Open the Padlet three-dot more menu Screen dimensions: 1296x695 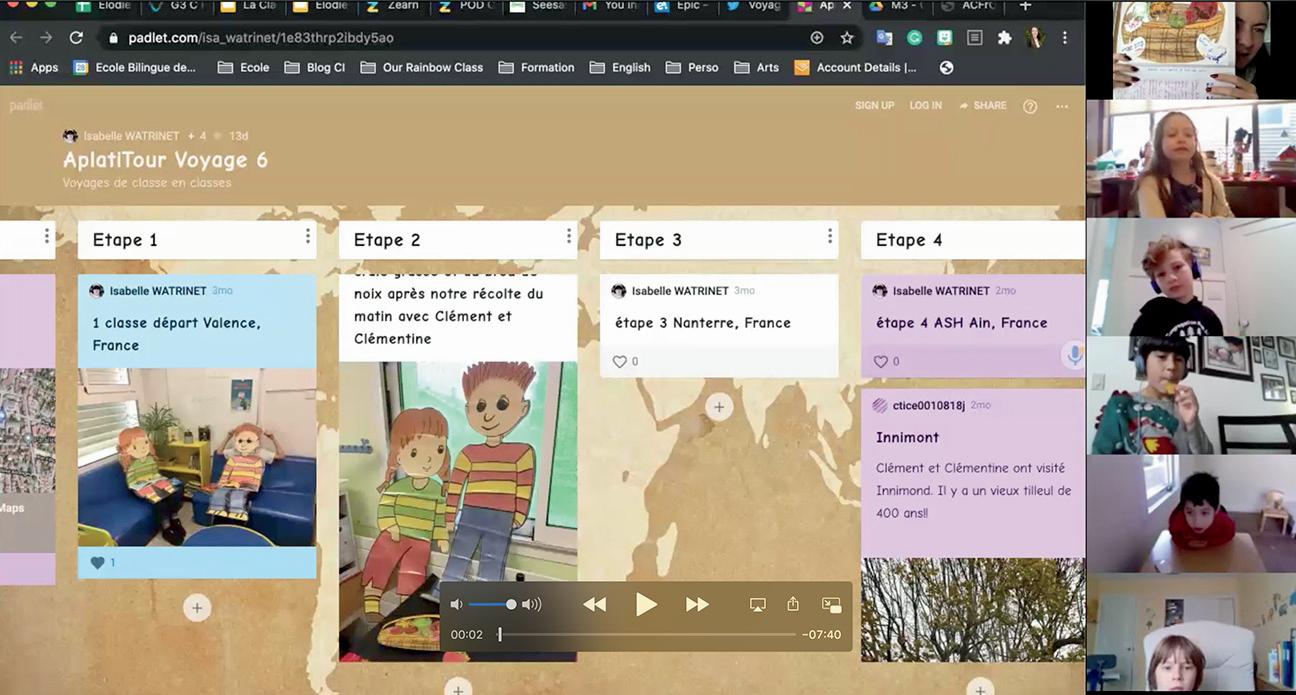1062,106
